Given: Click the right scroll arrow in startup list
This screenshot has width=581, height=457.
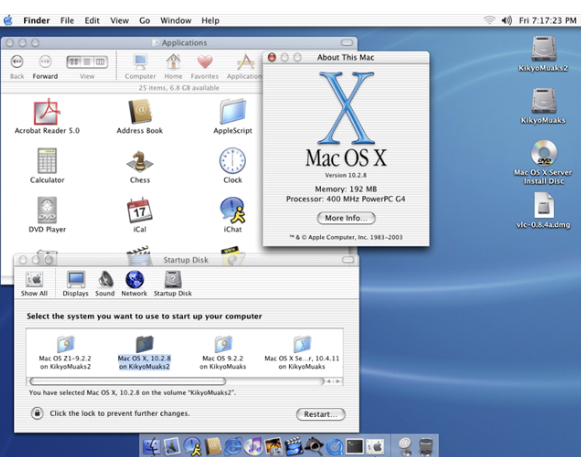Looking at the screenshot, I should [x=338, y=381].
